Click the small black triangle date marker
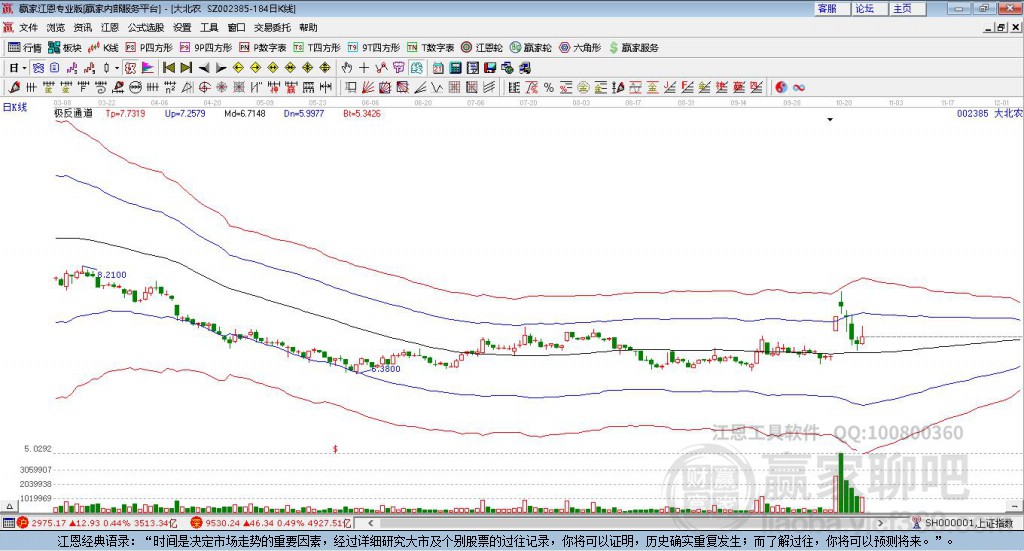Image resolution: width=1024 pixels, height=551 pixels. click(x=830, y=119)
